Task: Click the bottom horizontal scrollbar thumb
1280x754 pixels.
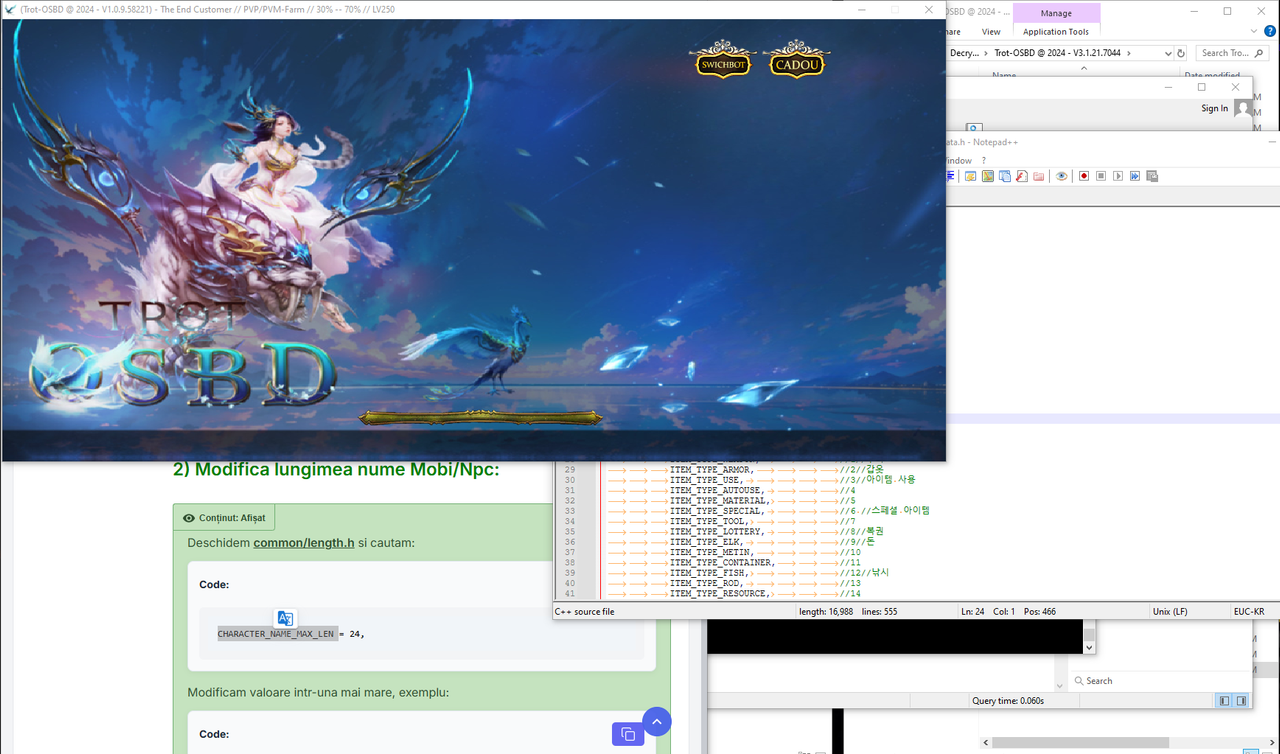Action: 1081,742
